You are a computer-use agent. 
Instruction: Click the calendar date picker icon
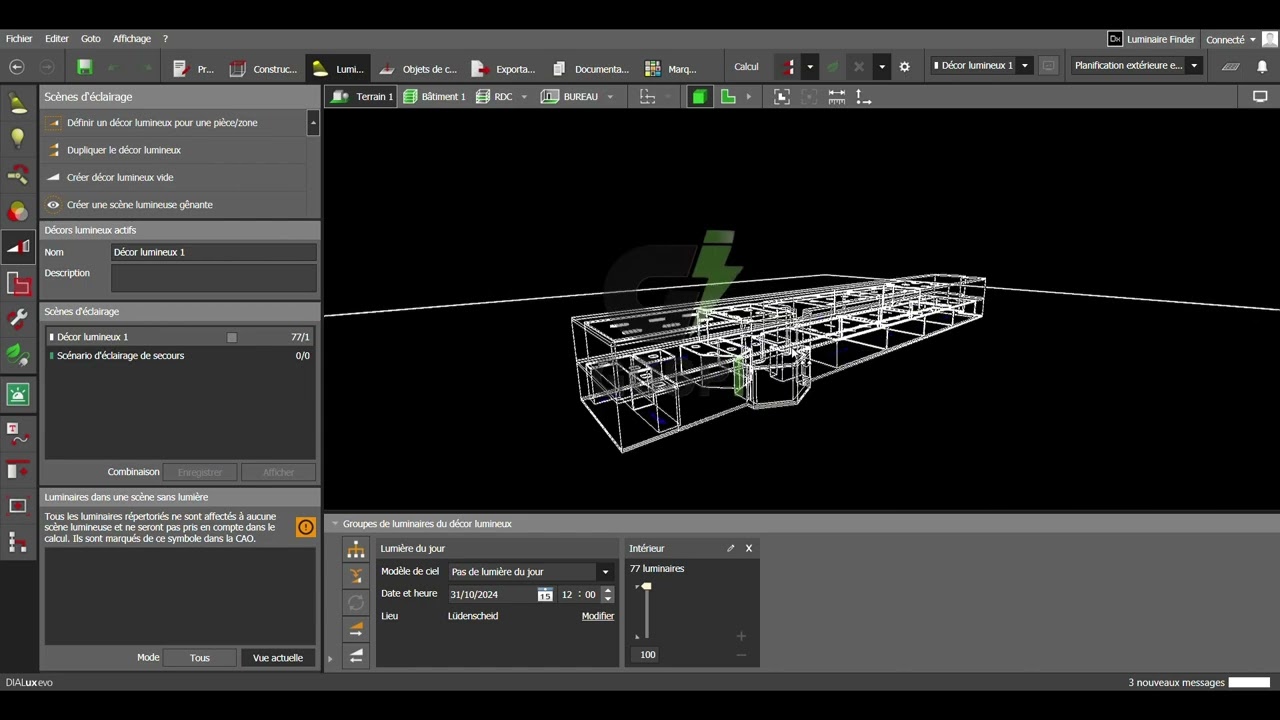(x=544, y=594)
